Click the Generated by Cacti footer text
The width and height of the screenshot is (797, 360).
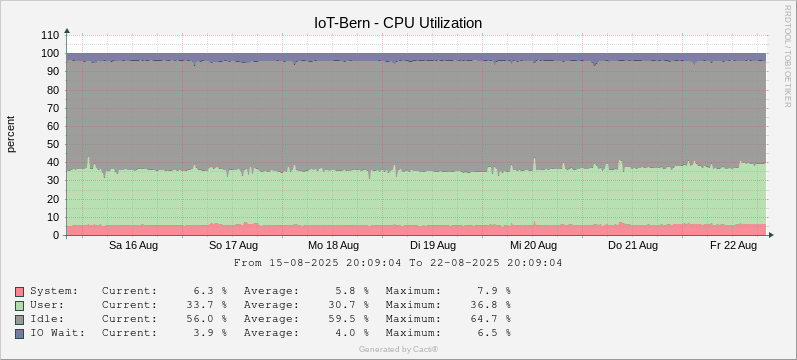coord(398,349)
